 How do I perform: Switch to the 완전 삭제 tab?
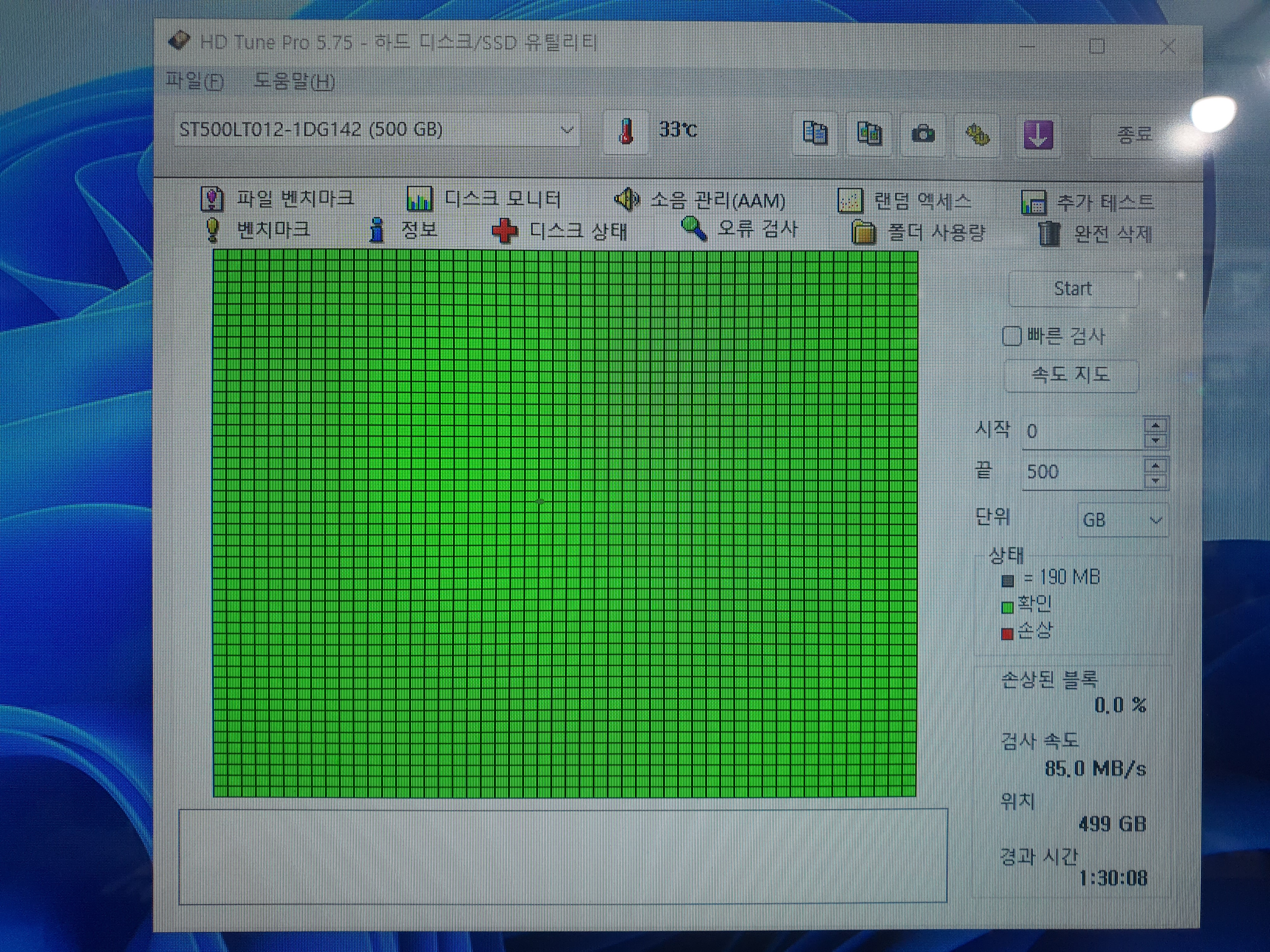click(1096, 234)
